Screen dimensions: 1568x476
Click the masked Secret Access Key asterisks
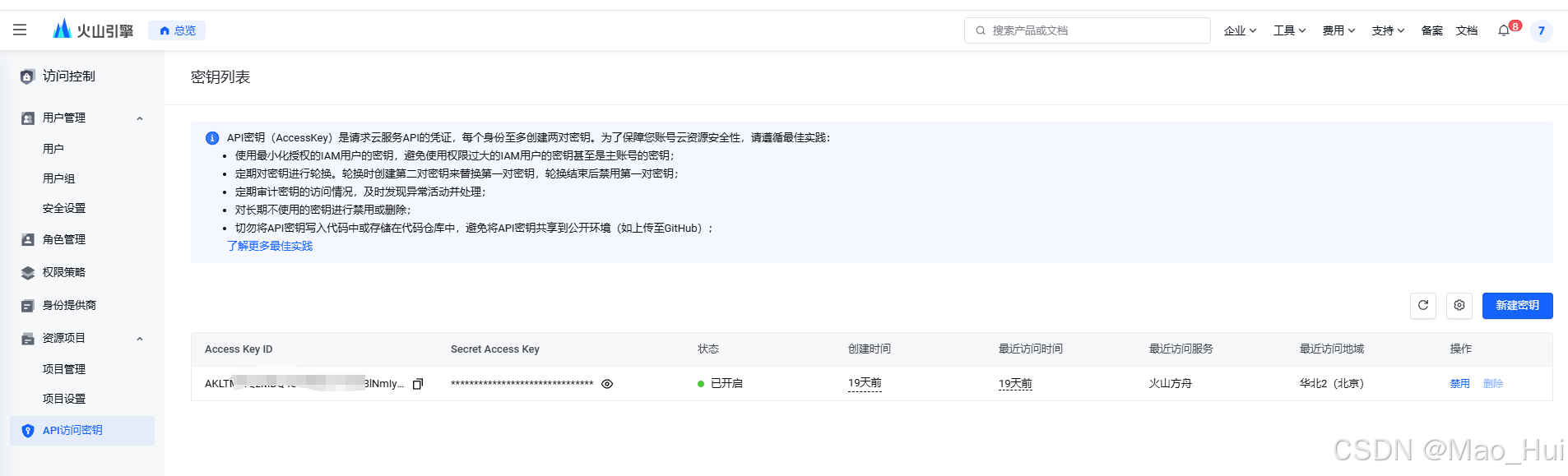(522, 384)
